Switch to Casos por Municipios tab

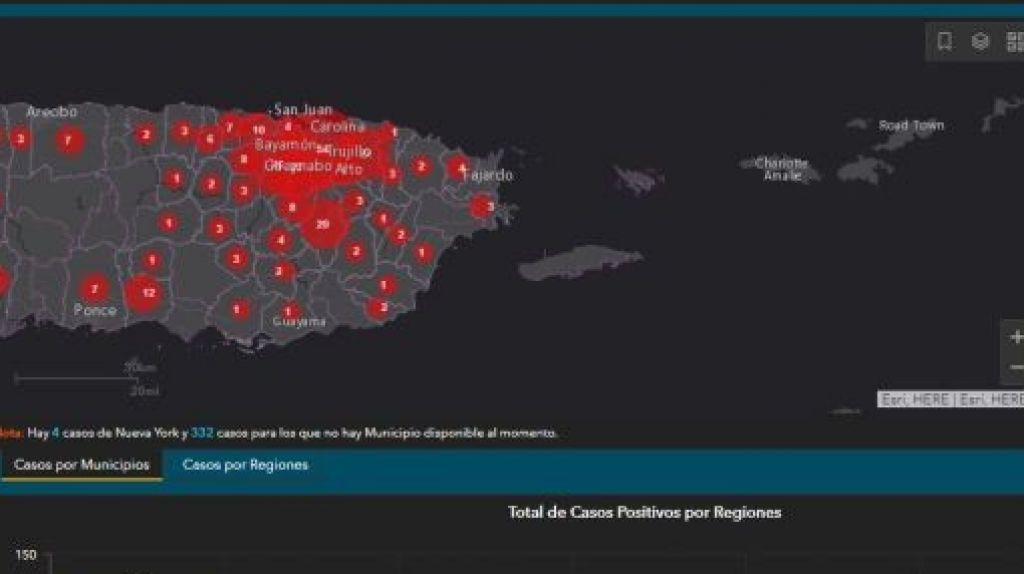(82, 465)
